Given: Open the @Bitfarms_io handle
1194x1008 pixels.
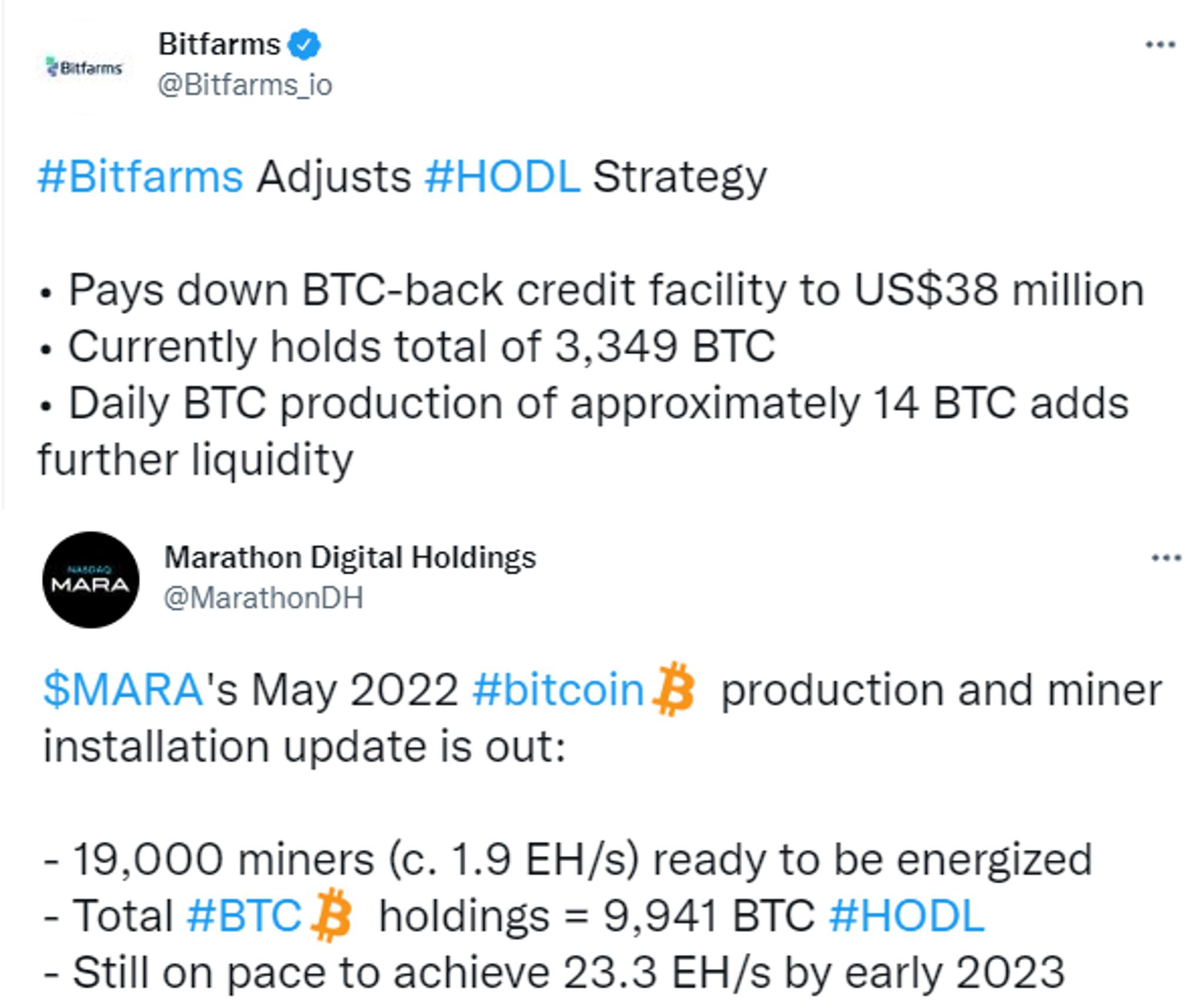Looking at the screenshot, I should [245, 86].
